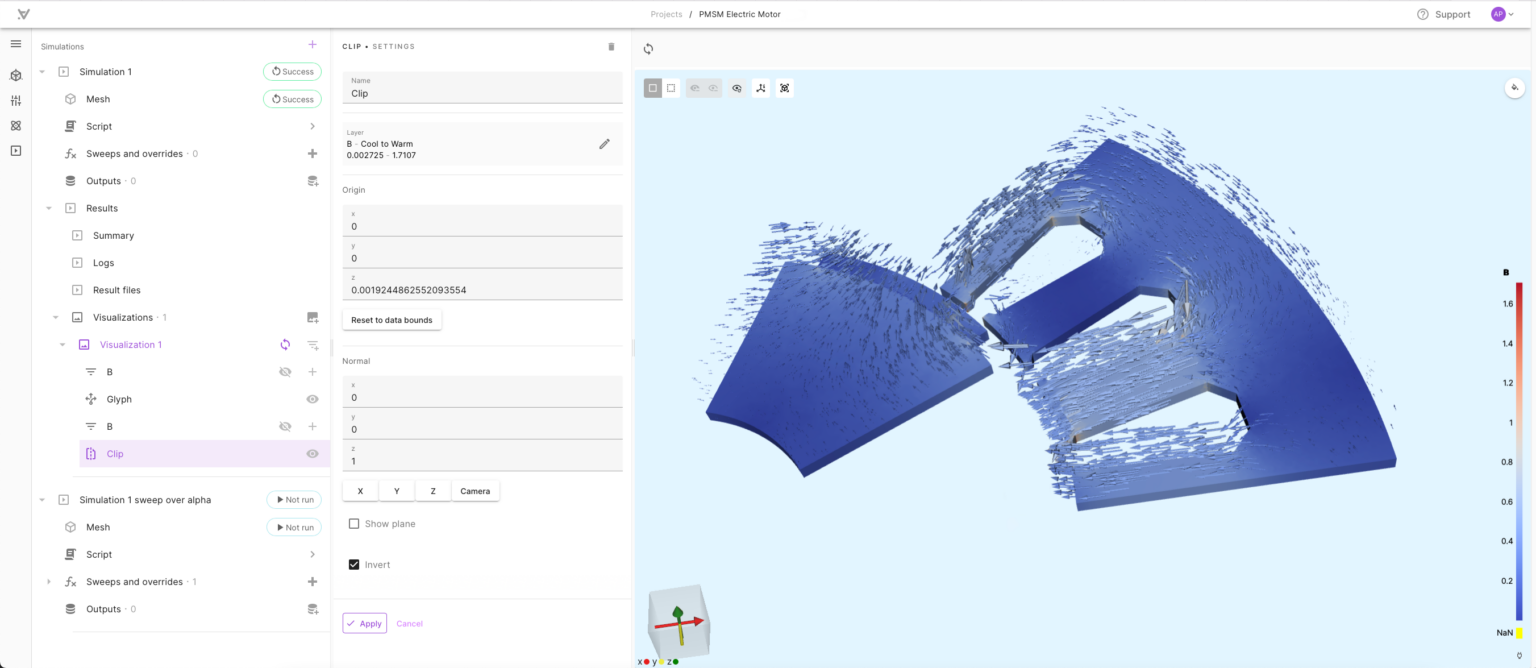The height and width of the screenshot is (668, 1536).
Task: Hide the Glyph filter with its eye toggle
Action: click(311, 398)
